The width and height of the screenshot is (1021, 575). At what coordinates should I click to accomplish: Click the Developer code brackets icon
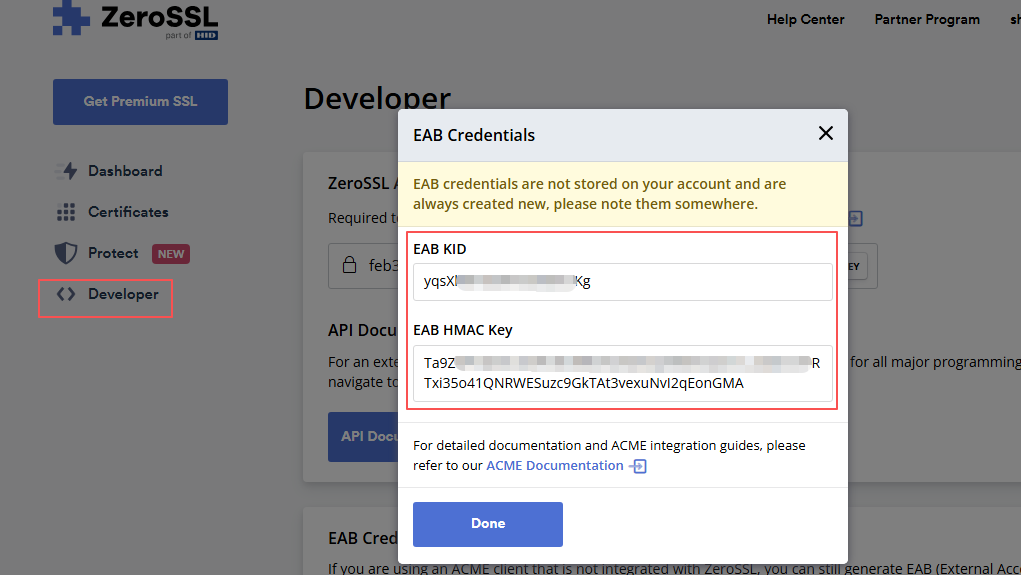[x=66, y=294]
